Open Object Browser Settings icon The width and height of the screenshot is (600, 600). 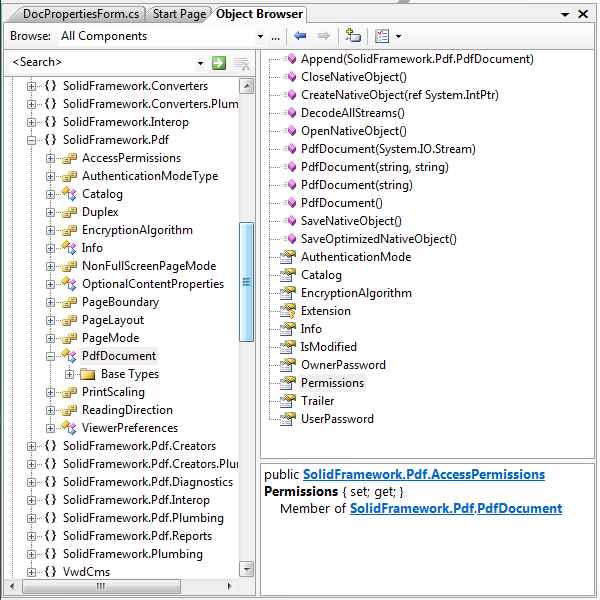(x=382, y=36)
